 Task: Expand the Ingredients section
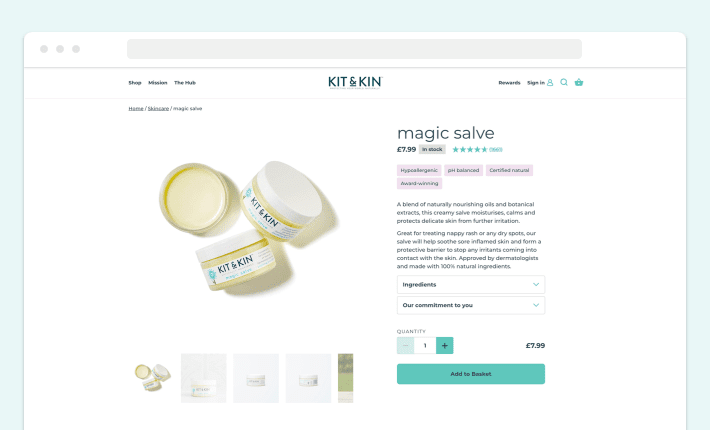[471, 285]
